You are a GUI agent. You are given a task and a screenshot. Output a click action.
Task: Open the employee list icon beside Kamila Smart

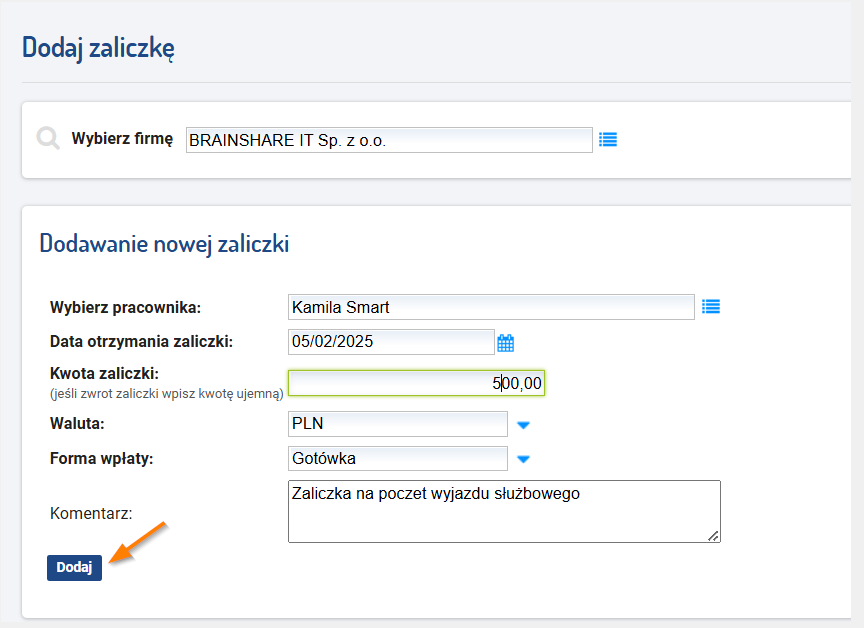(x=711, y=307)
